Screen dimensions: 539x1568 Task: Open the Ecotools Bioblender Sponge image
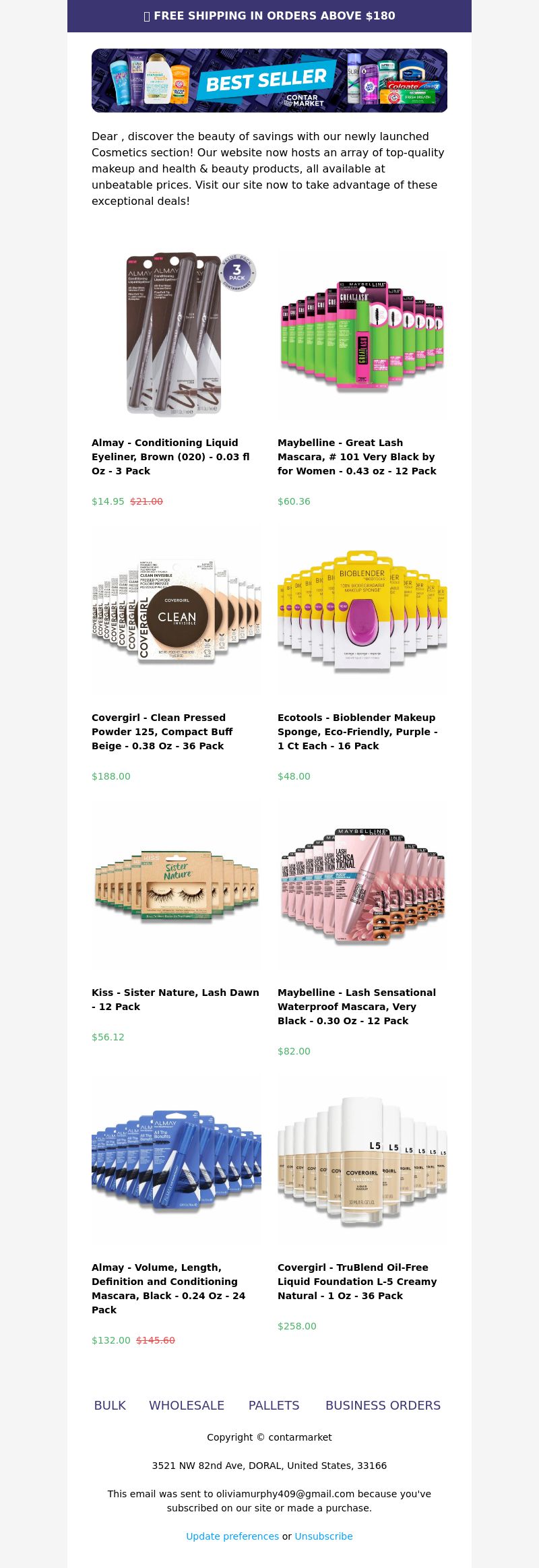pos(362,609)
